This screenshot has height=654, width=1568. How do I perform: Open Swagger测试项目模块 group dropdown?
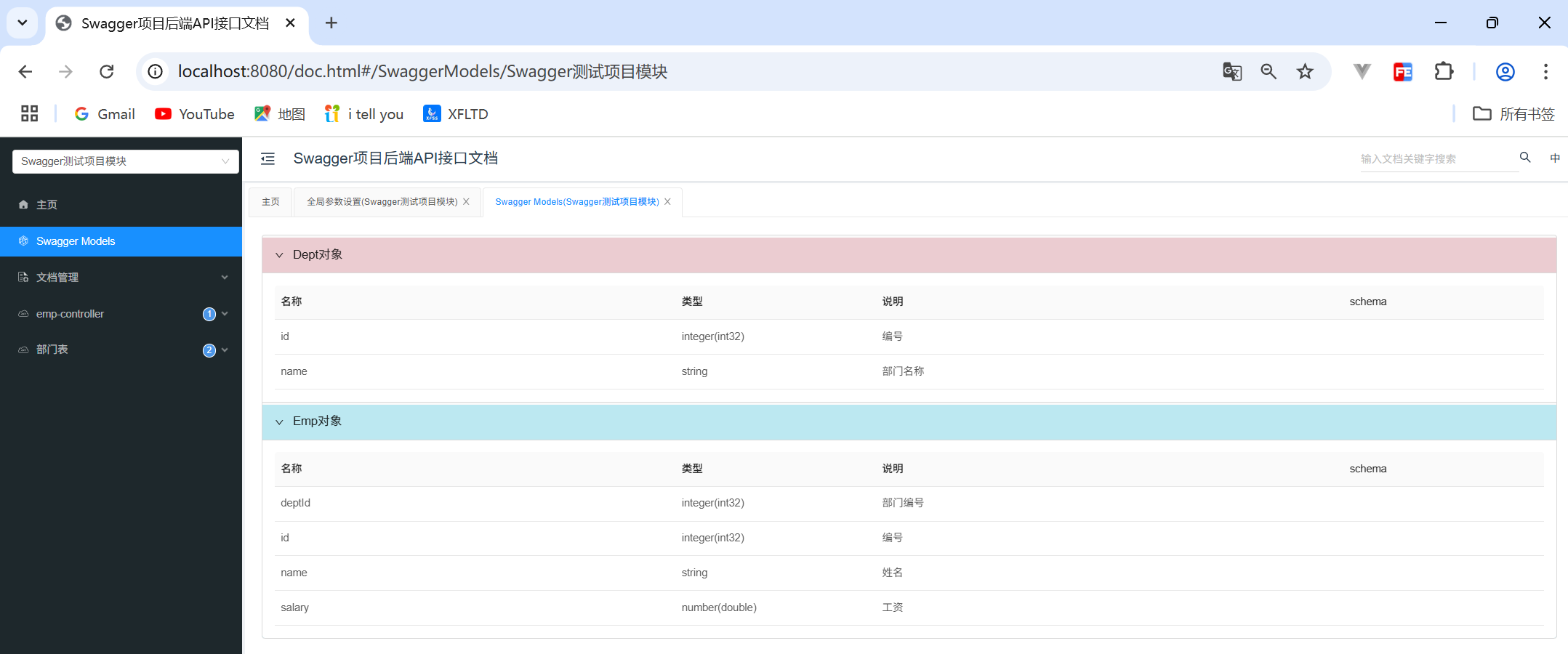click(126, 161)
